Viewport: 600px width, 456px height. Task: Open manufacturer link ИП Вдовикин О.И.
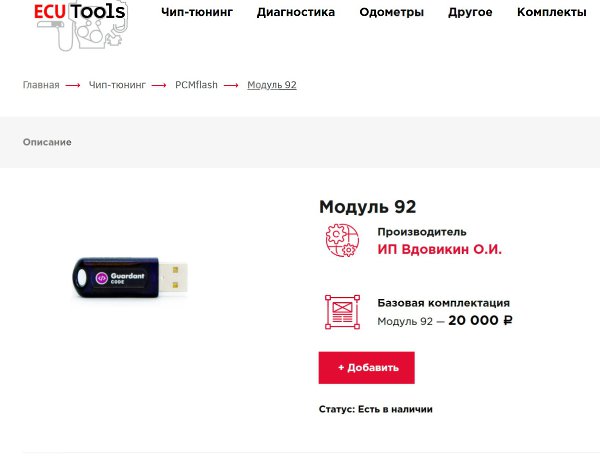[x=439, y=250]
